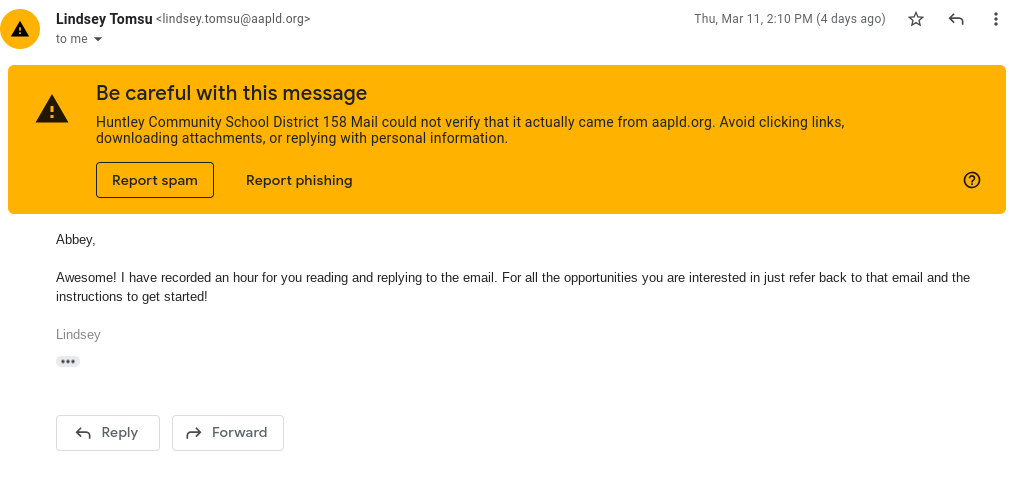Click the warning triangle in the yellow banner
The height and width of the screenshot is (482, 1018).
point(52,109)
